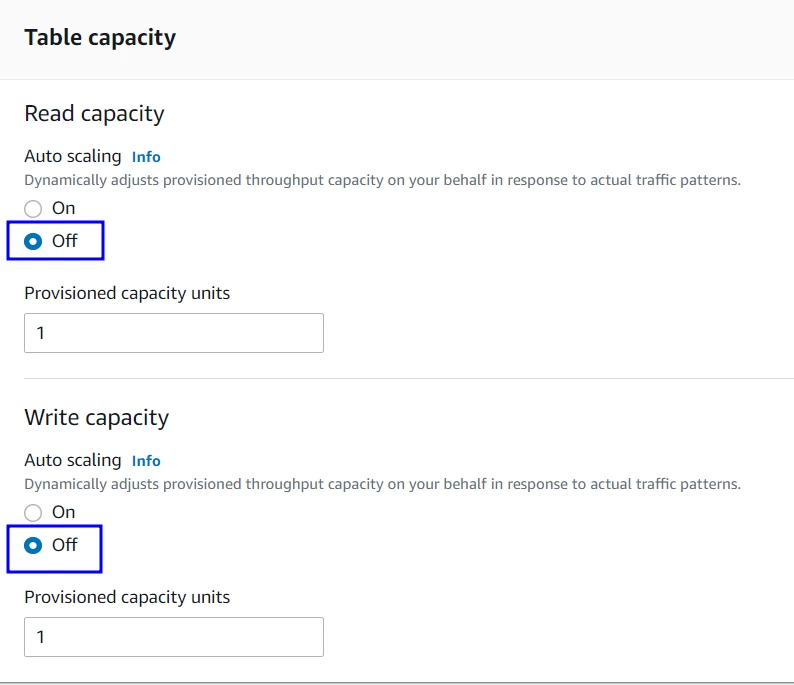Click the Auto scaling label in Read capacity

pos(72,157)
